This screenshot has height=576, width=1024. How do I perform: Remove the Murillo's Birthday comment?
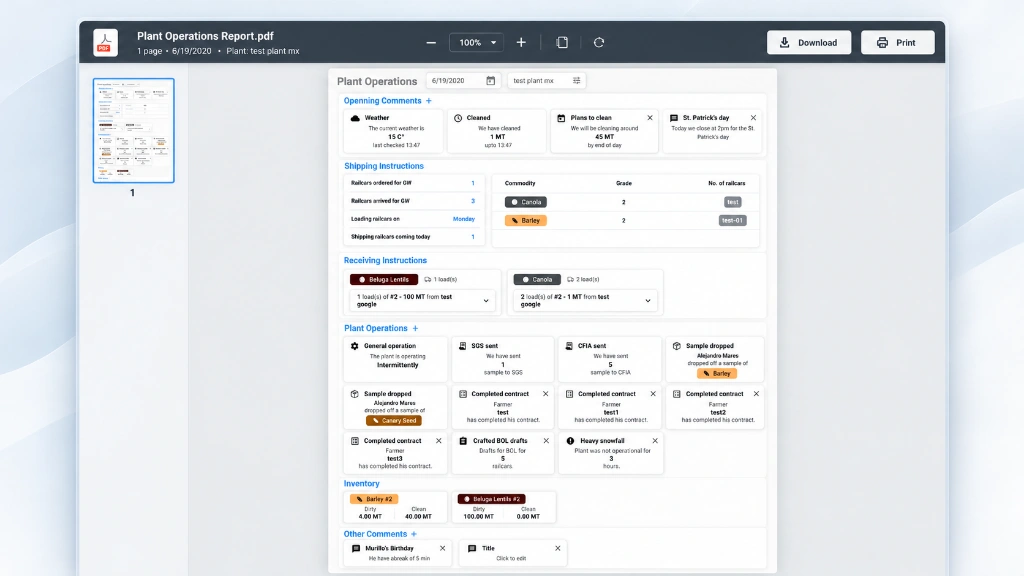point(442,549)
